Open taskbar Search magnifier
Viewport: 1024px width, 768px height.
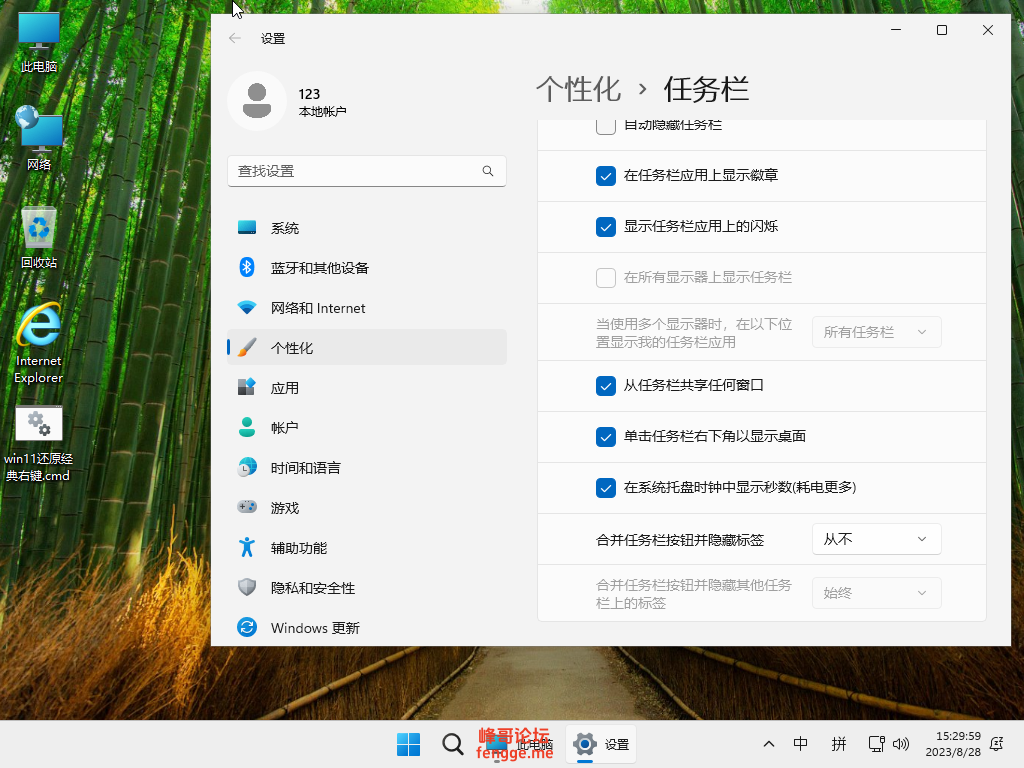[452, 744]
